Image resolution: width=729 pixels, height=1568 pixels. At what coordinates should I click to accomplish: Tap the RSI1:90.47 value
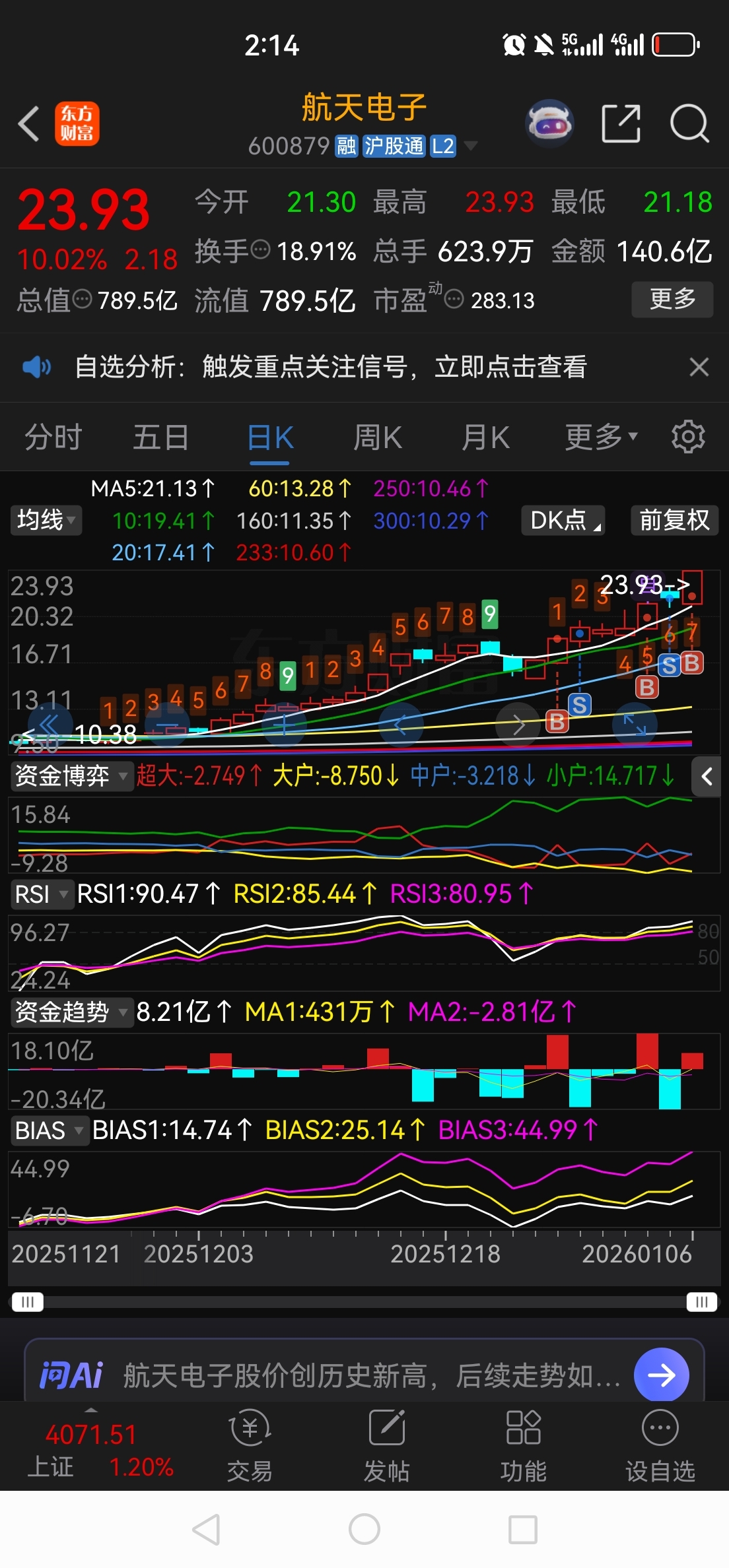tap(149, 894)
